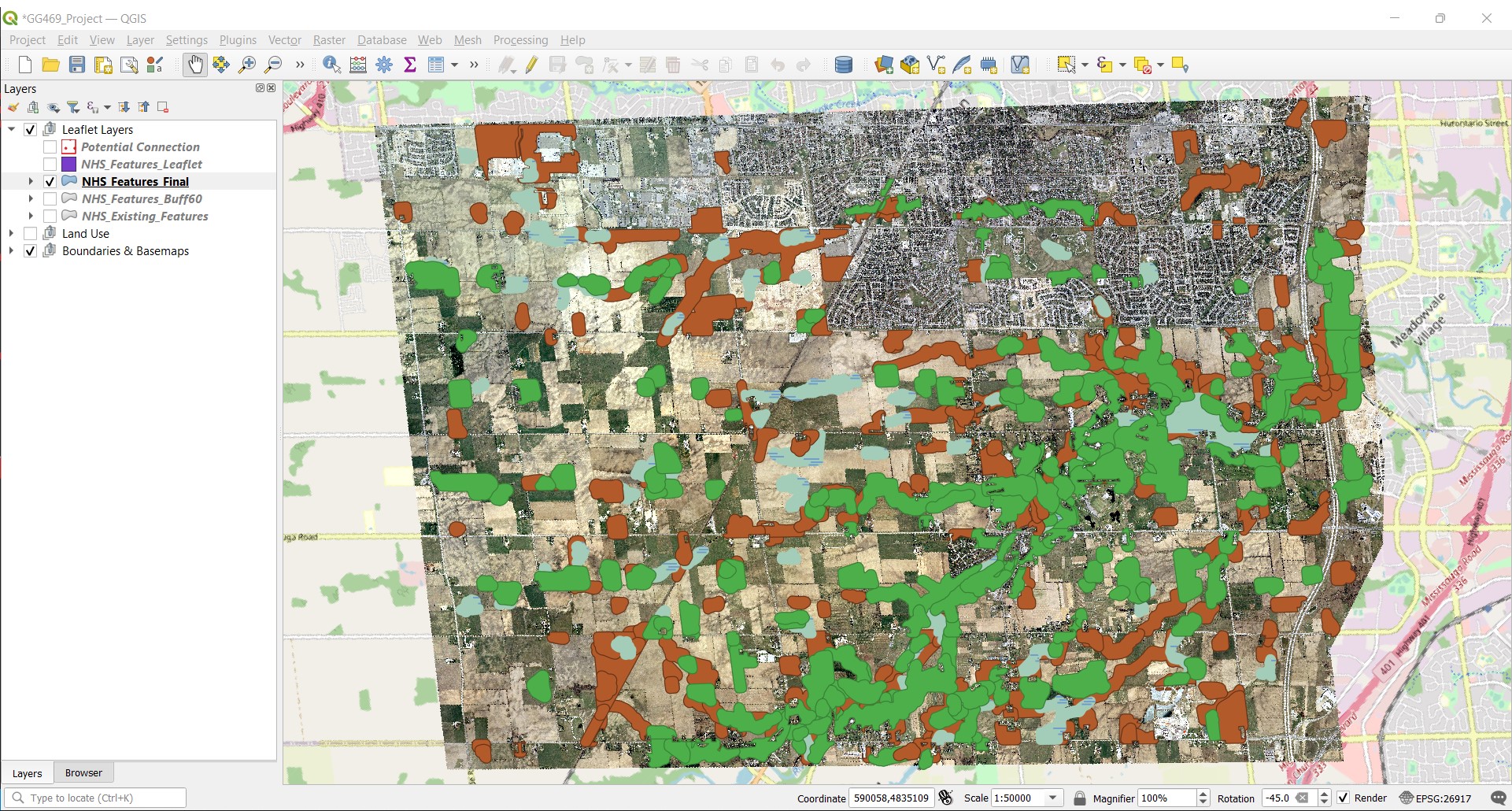Click the Zoom In magnifier tool

[x=247, y=65]
